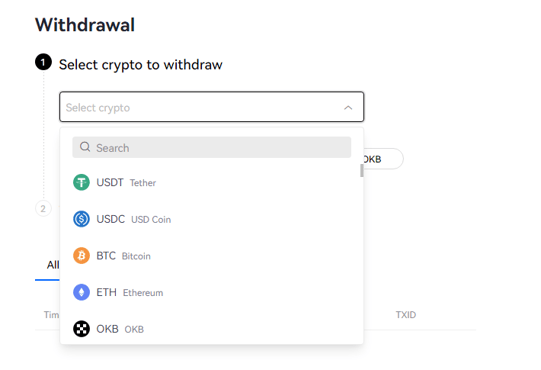
Task: Click the green Tether USDT coin icon
Action: coord(81,182)
